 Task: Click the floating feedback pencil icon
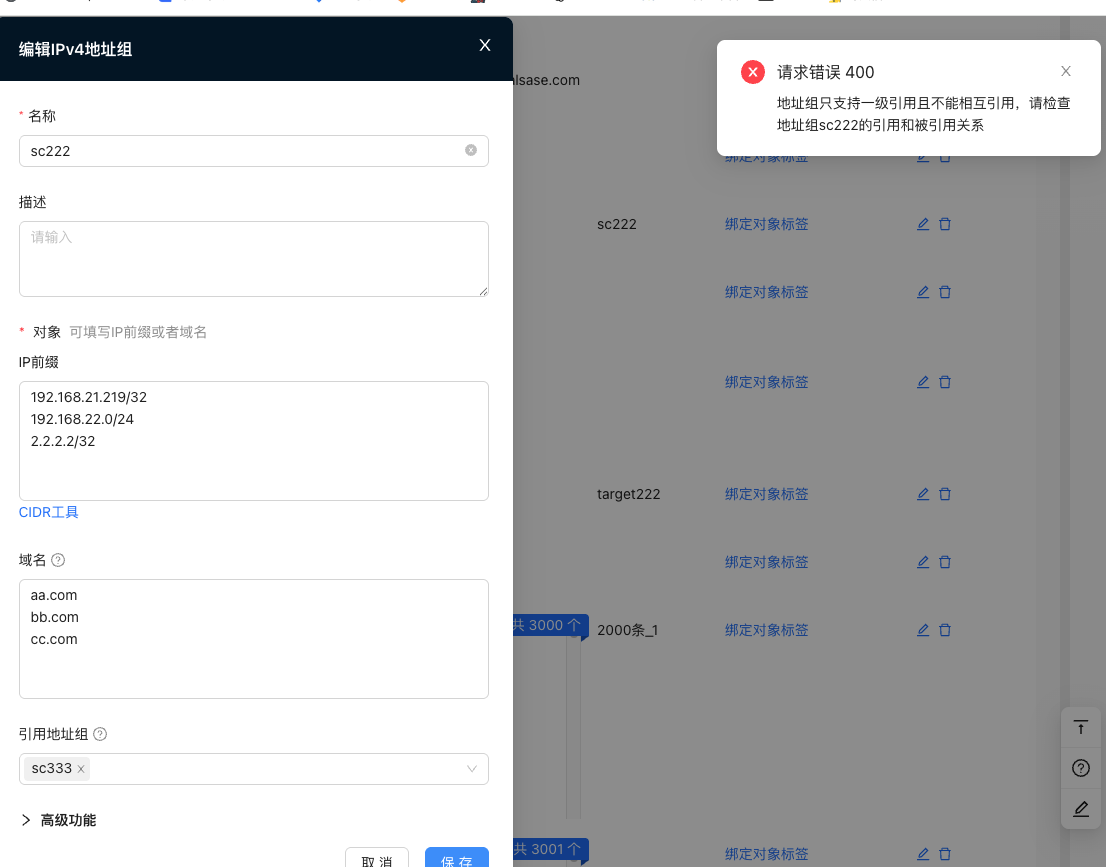click(1080, 808)
